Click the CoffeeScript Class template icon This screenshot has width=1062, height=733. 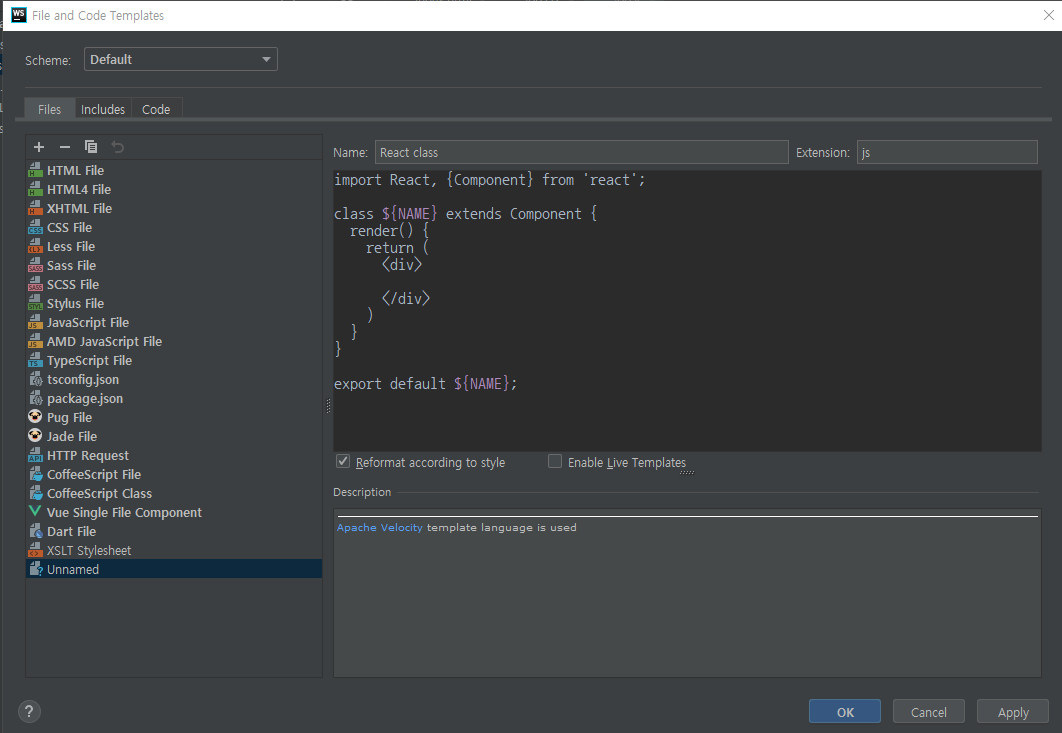pyautogui.click(x=35, y=493)
